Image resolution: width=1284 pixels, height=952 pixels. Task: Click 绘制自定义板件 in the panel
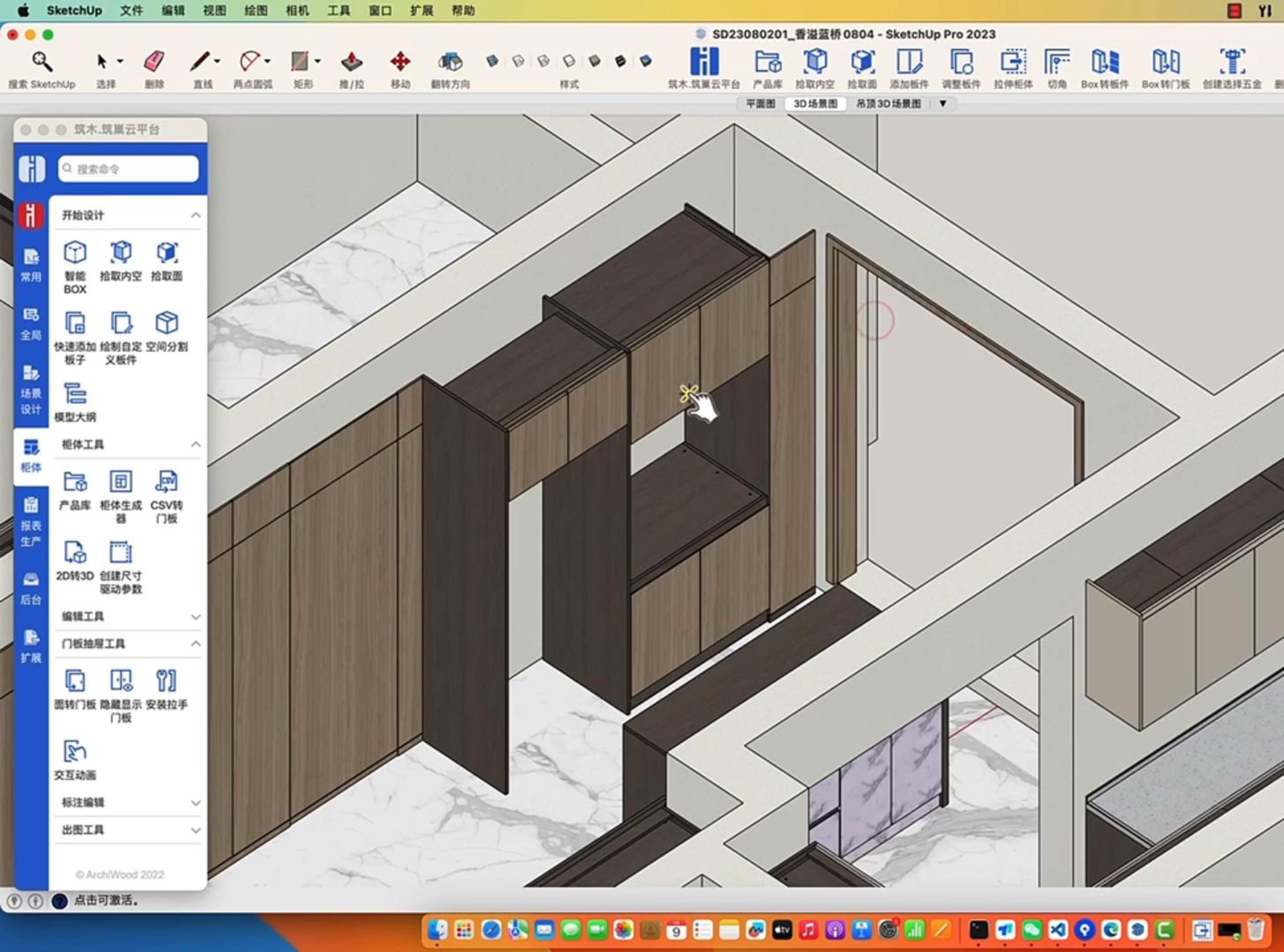point(121,338)
